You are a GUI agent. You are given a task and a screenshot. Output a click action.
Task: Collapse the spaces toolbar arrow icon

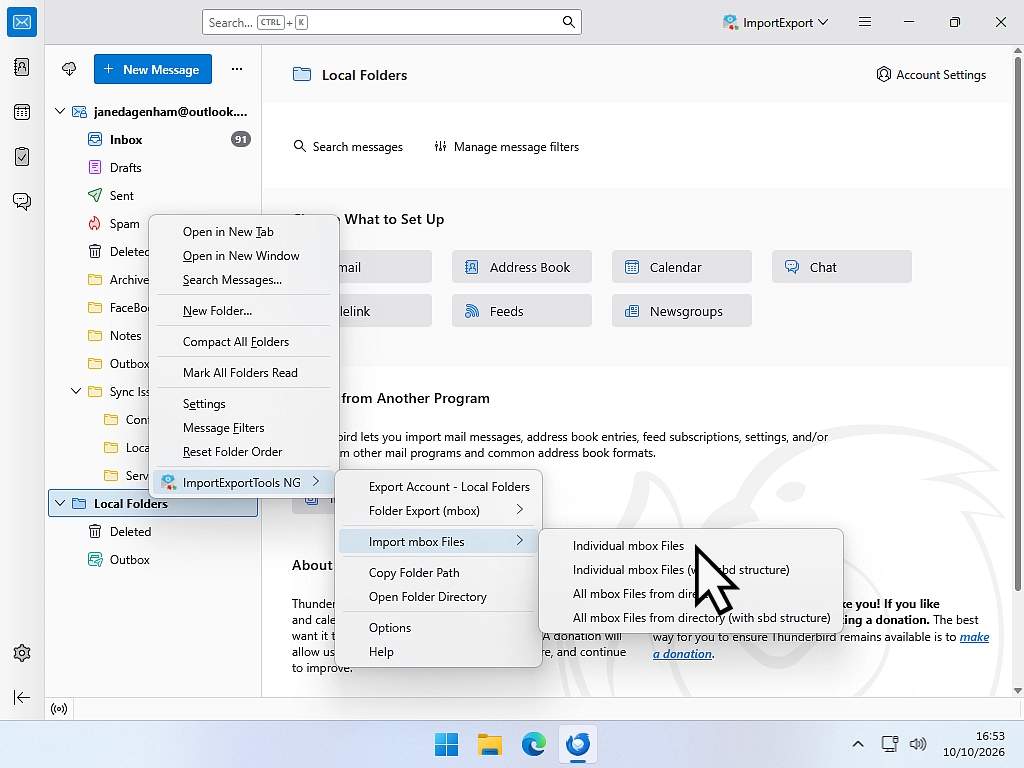(x=22, y=697)
